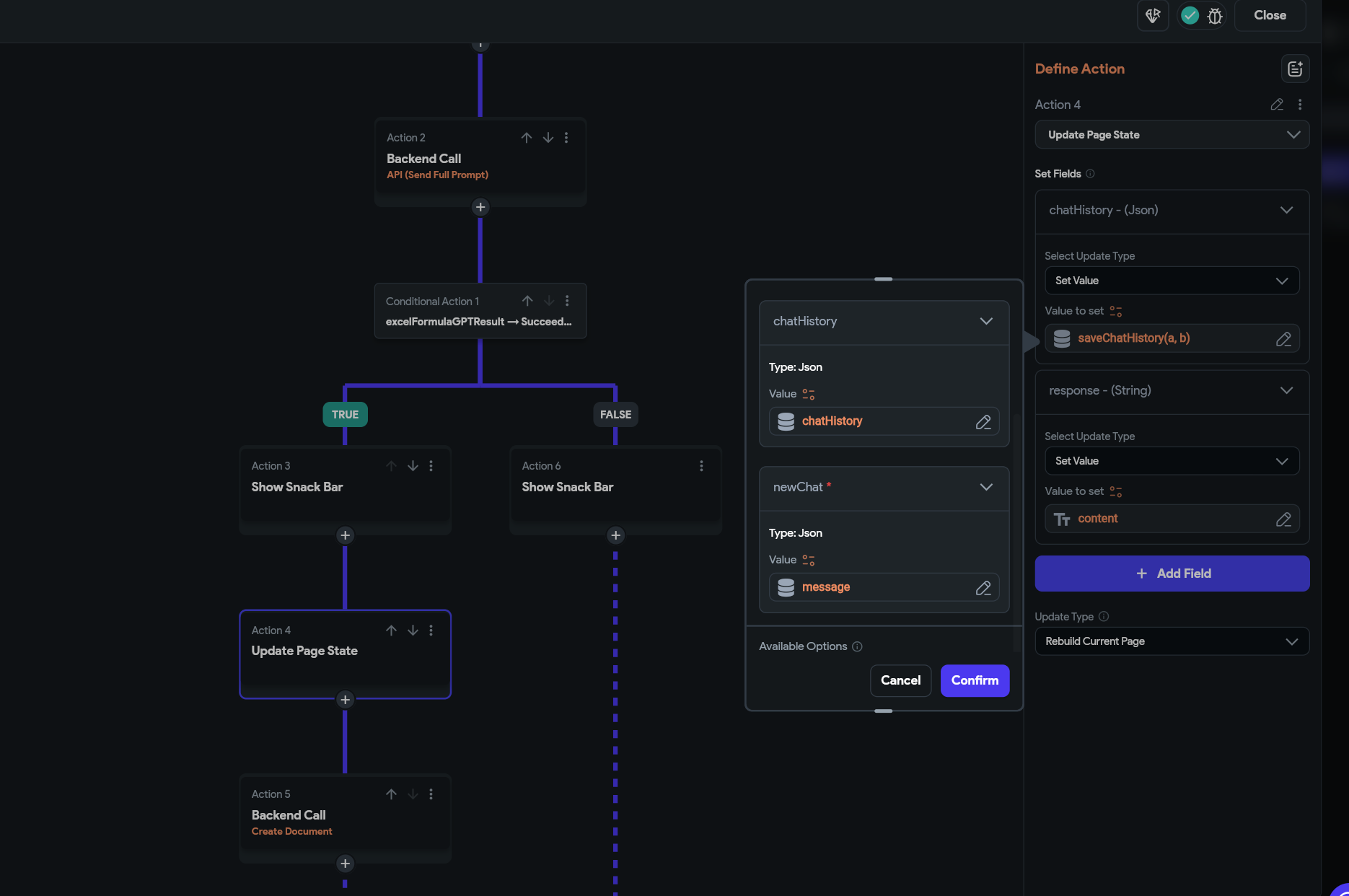Add action below Action 2 plus button

point(480,207)
